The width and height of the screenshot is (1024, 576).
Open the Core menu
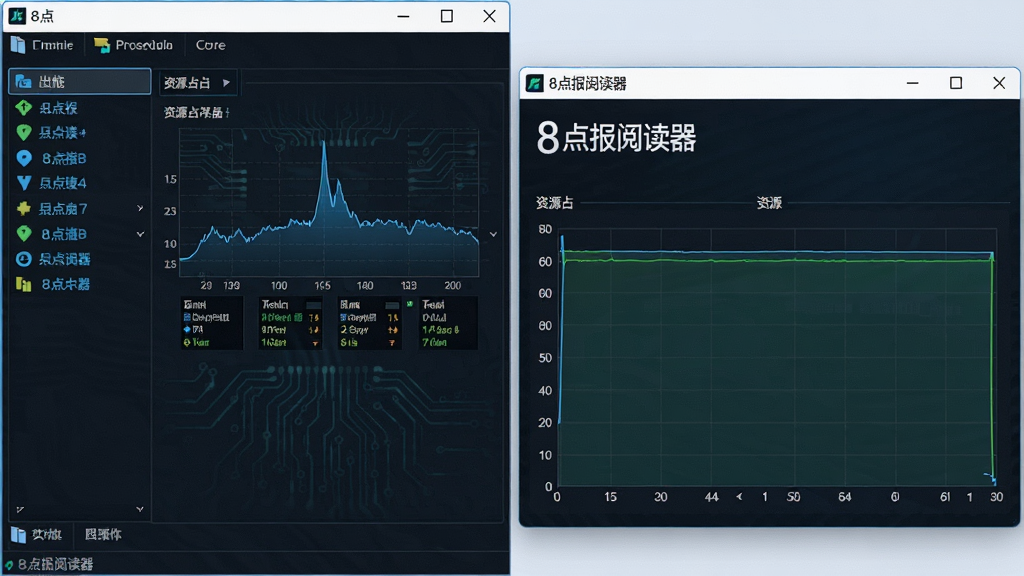tap(210, 45)
